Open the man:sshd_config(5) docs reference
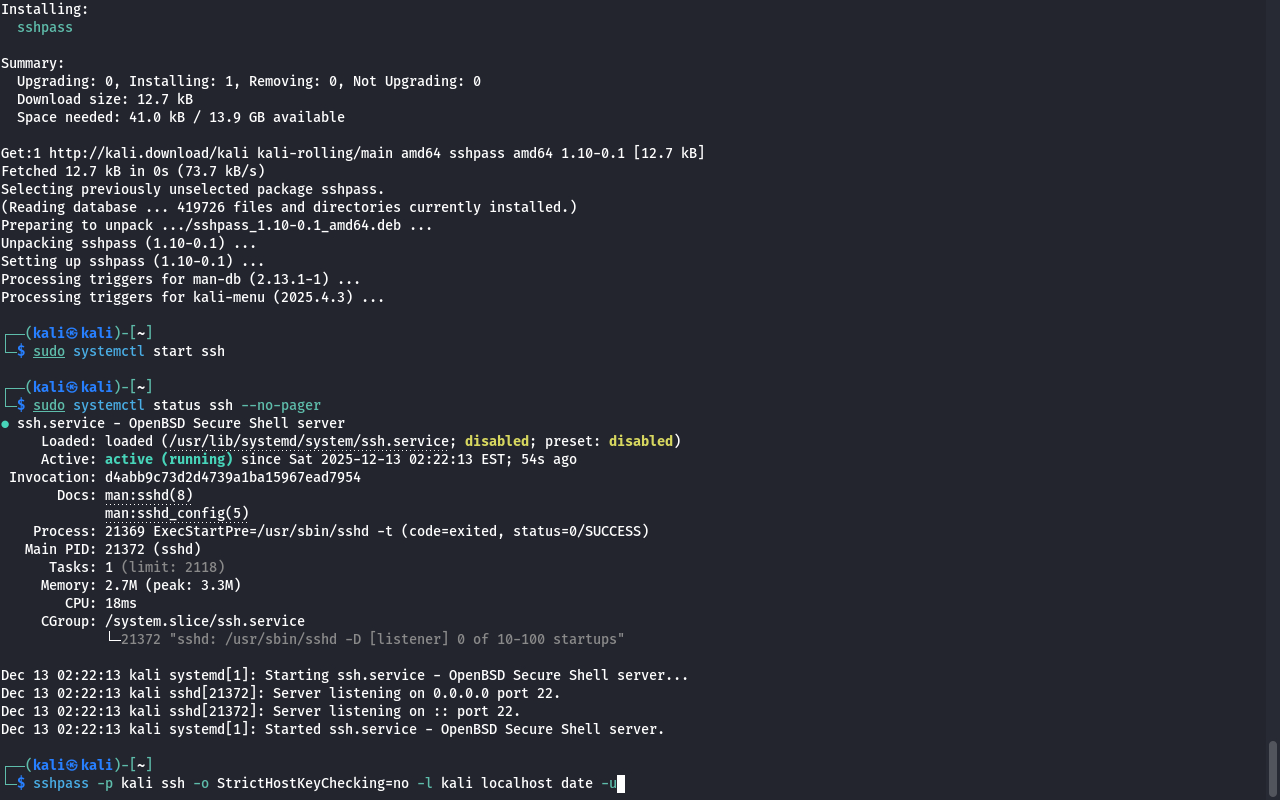This screenshot has height=800, width=1280. tap(177, 513)
